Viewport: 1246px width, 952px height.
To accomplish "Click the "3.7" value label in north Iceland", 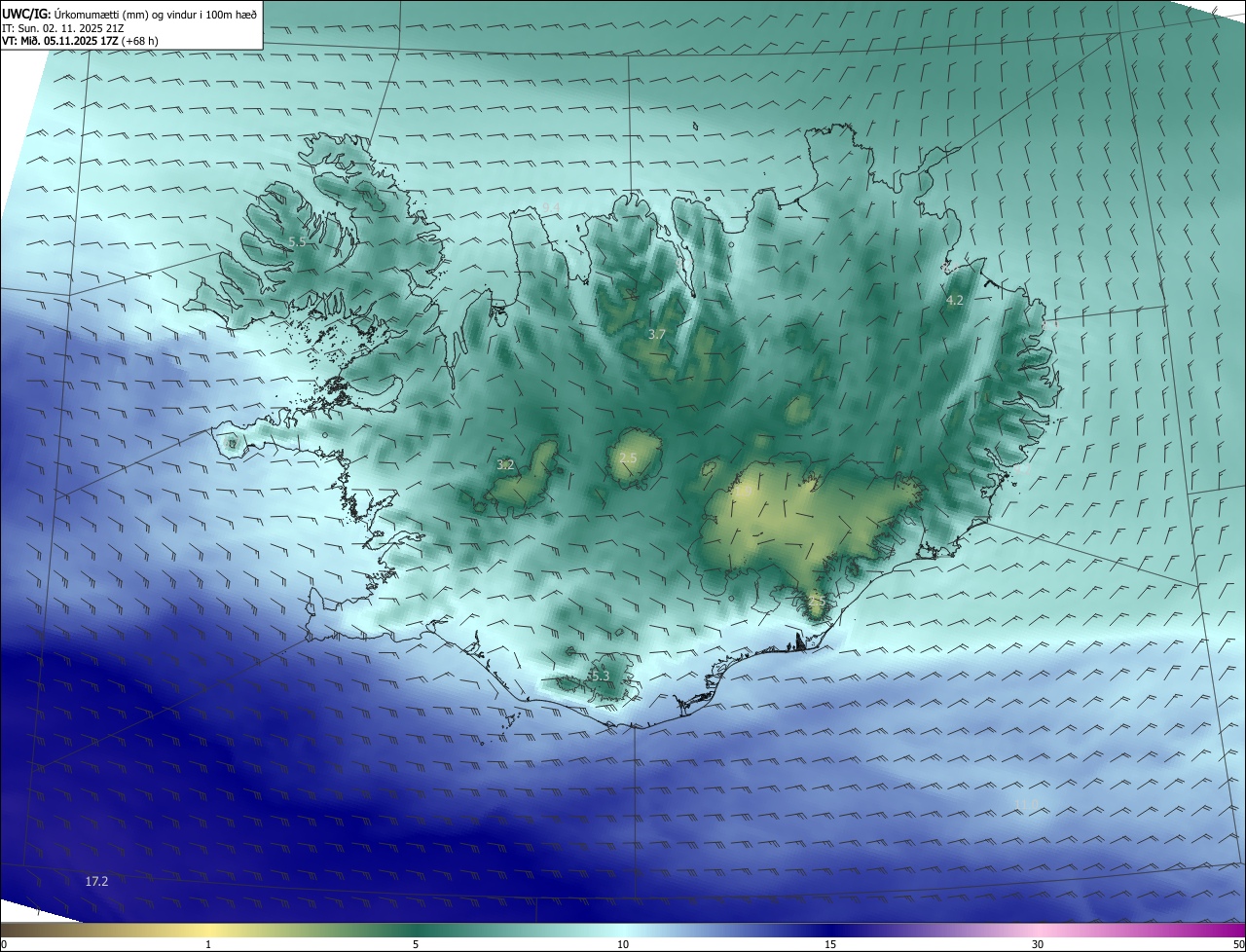I will click(657, 334).
